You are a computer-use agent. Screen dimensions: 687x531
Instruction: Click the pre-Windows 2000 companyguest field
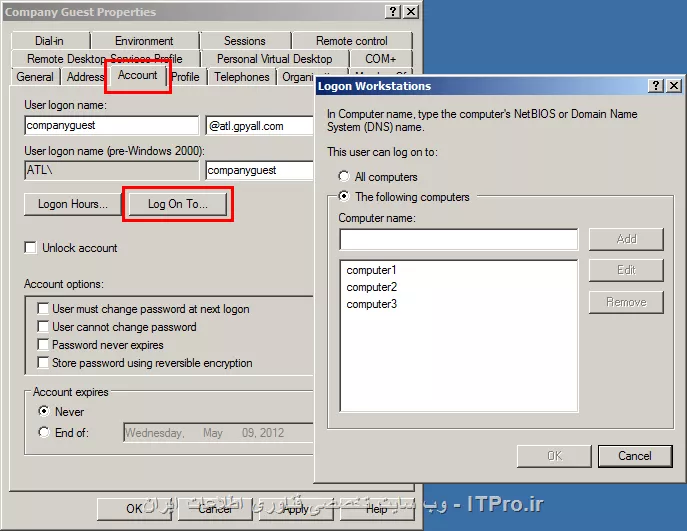click(259, 170)
